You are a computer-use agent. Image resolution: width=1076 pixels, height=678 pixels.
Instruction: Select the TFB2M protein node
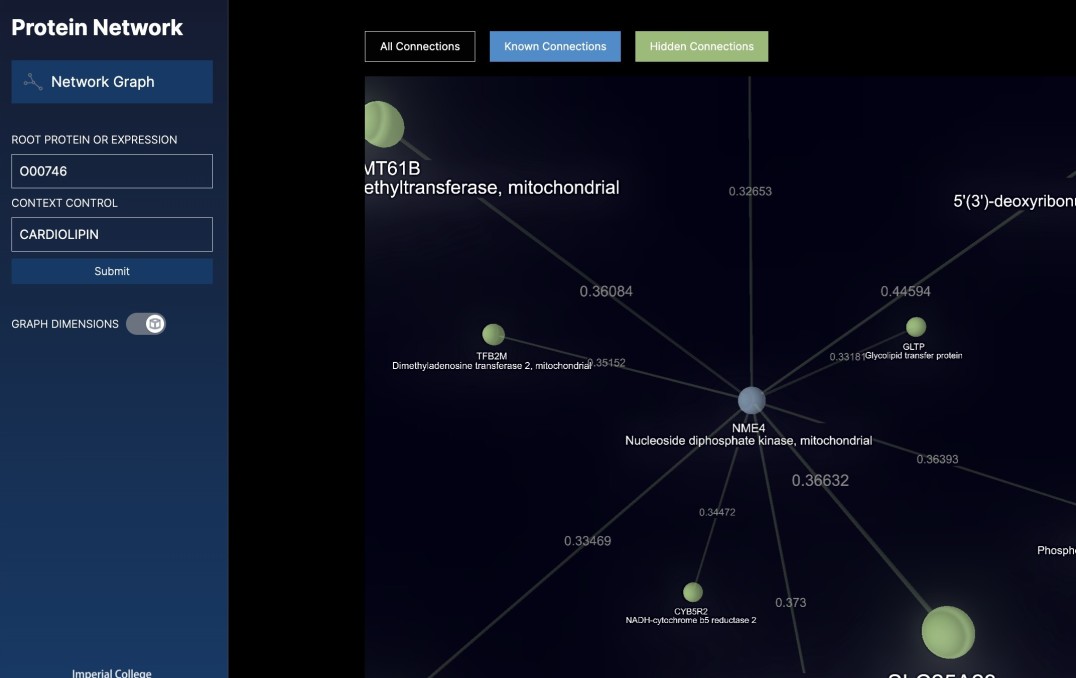(x=493, y=334)
